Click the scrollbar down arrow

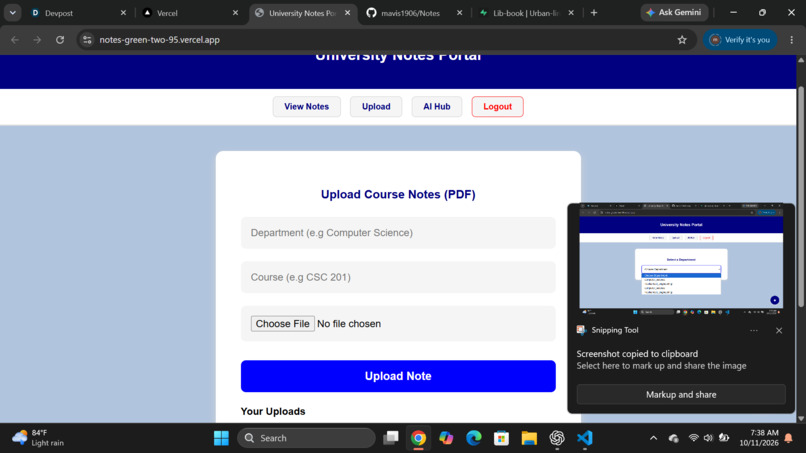pos(801,419)
